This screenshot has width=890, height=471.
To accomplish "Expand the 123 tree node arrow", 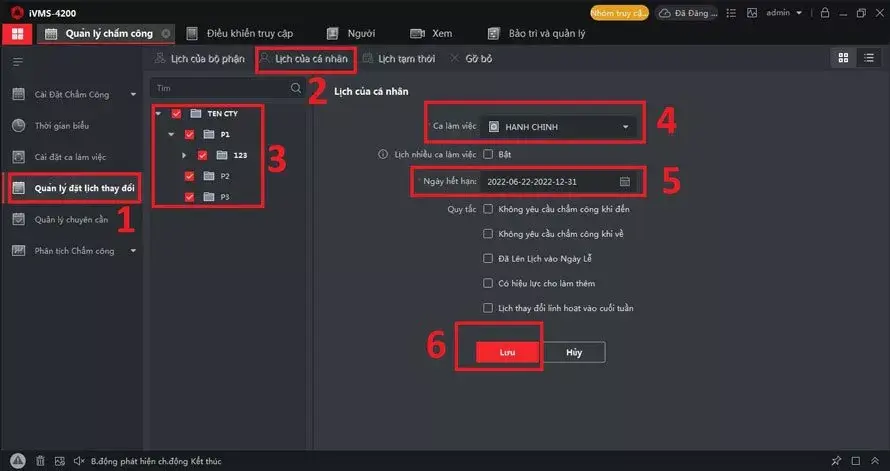I will click(x=184, y=155).
